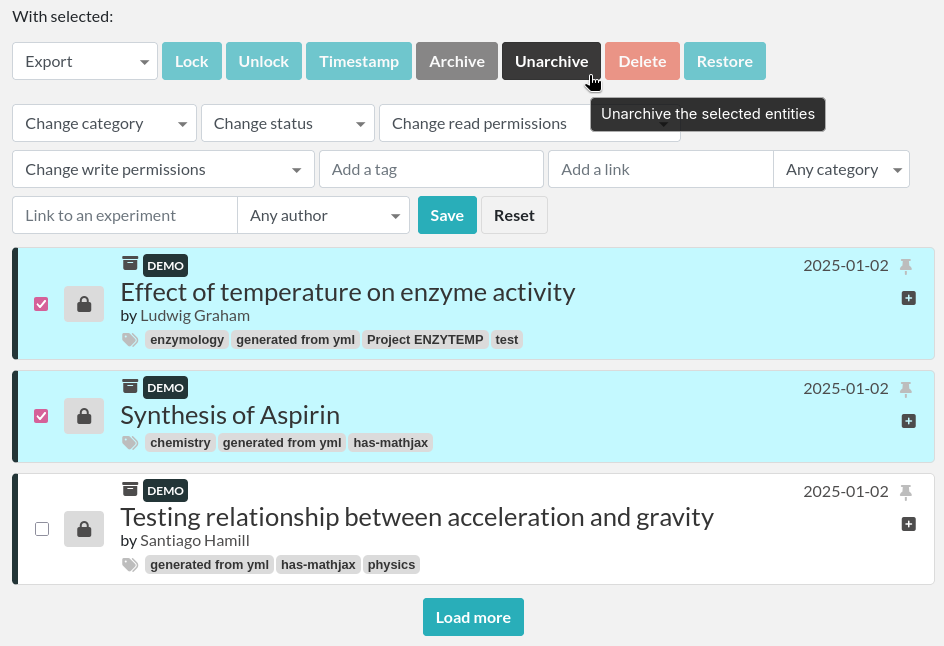
Task: Click lock icon on Effect of temperature experiment
Action: [x=84, y=304]
